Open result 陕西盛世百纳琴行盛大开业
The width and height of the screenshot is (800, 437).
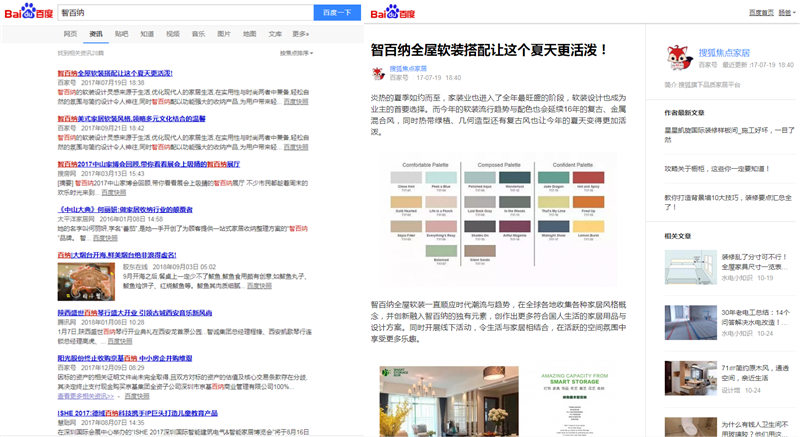click(135, 313)
